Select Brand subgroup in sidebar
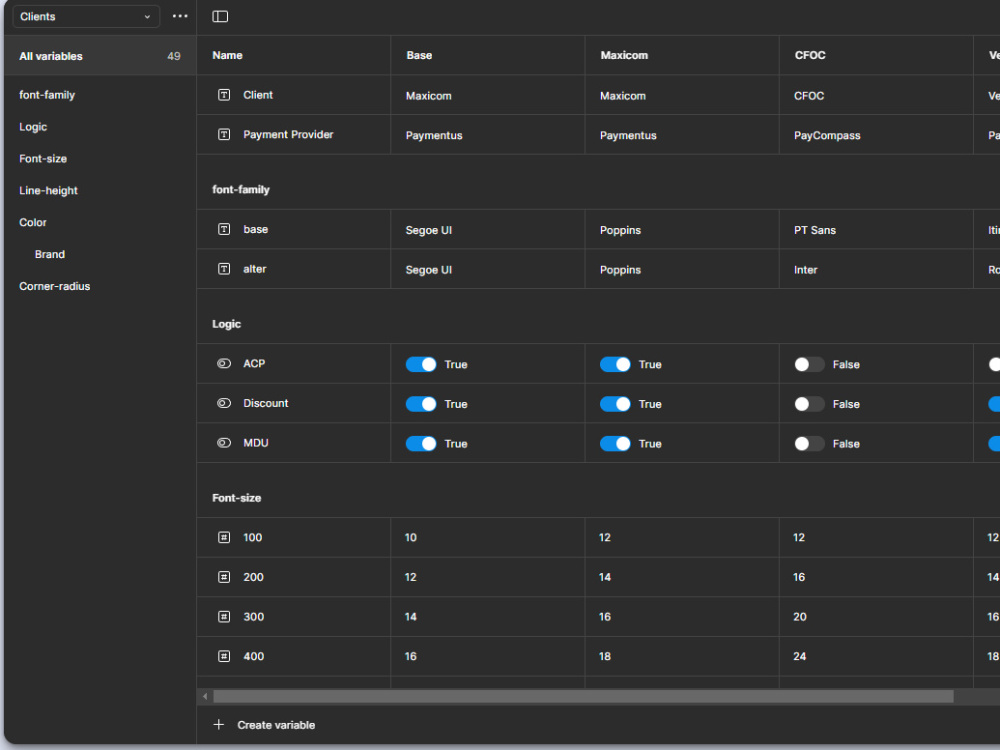 (x=50, y=254)
